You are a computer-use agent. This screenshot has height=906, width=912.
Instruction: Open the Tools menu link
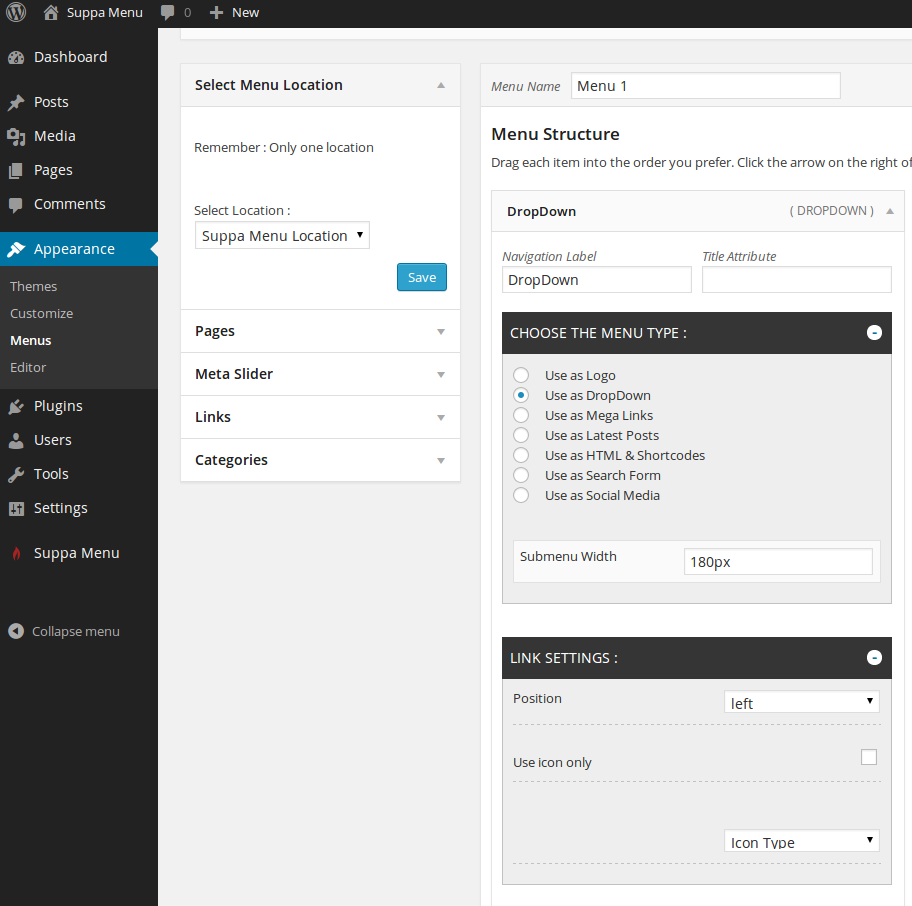pyautogui.click(x=51, y=474)
